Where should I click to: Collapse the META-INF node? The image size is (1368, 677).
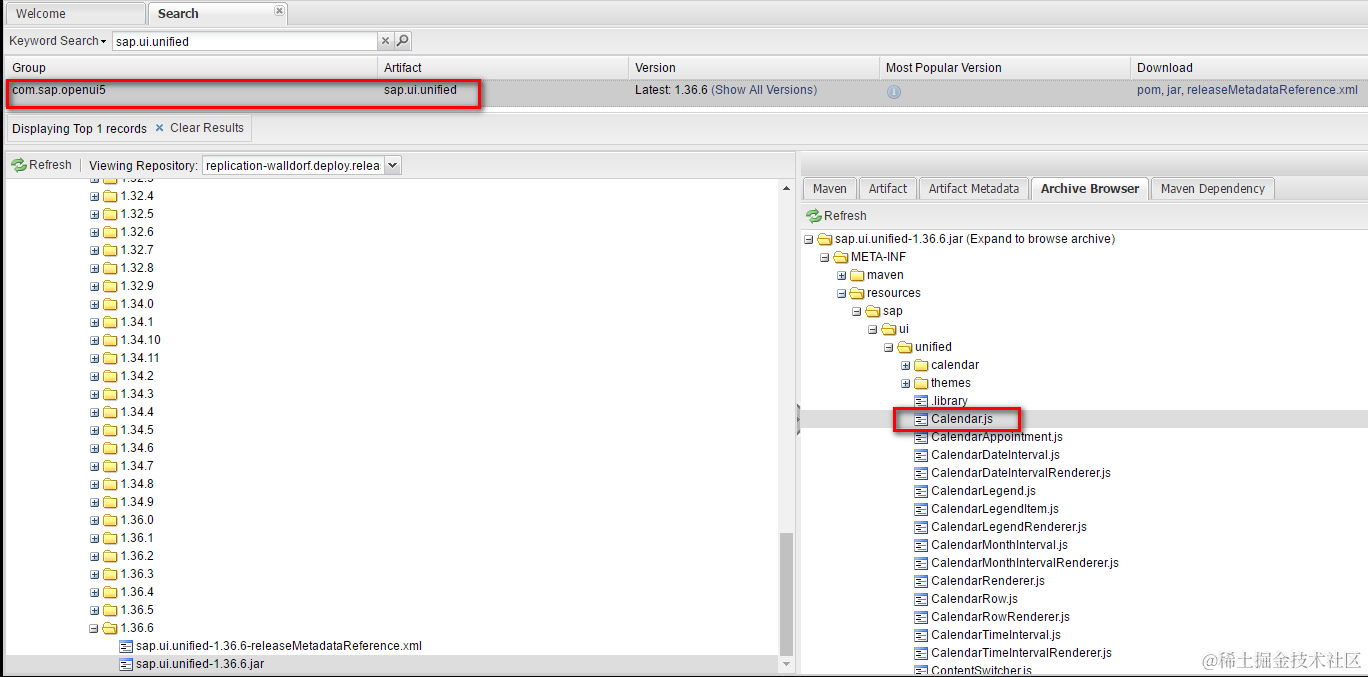pyautogui.click(x=825, y=257)
